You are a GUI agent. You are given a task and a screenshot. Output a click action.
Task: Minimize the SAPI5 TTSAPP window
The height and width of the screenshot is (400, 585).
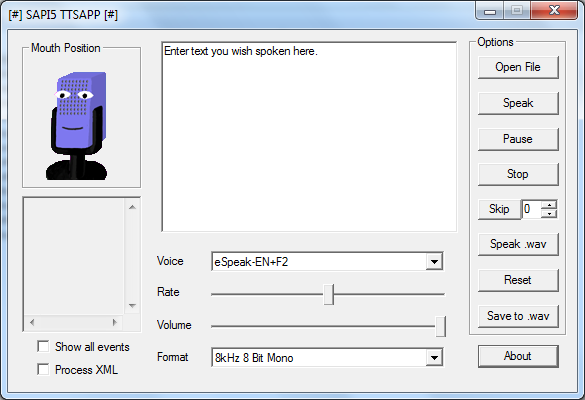click(490, 11)
